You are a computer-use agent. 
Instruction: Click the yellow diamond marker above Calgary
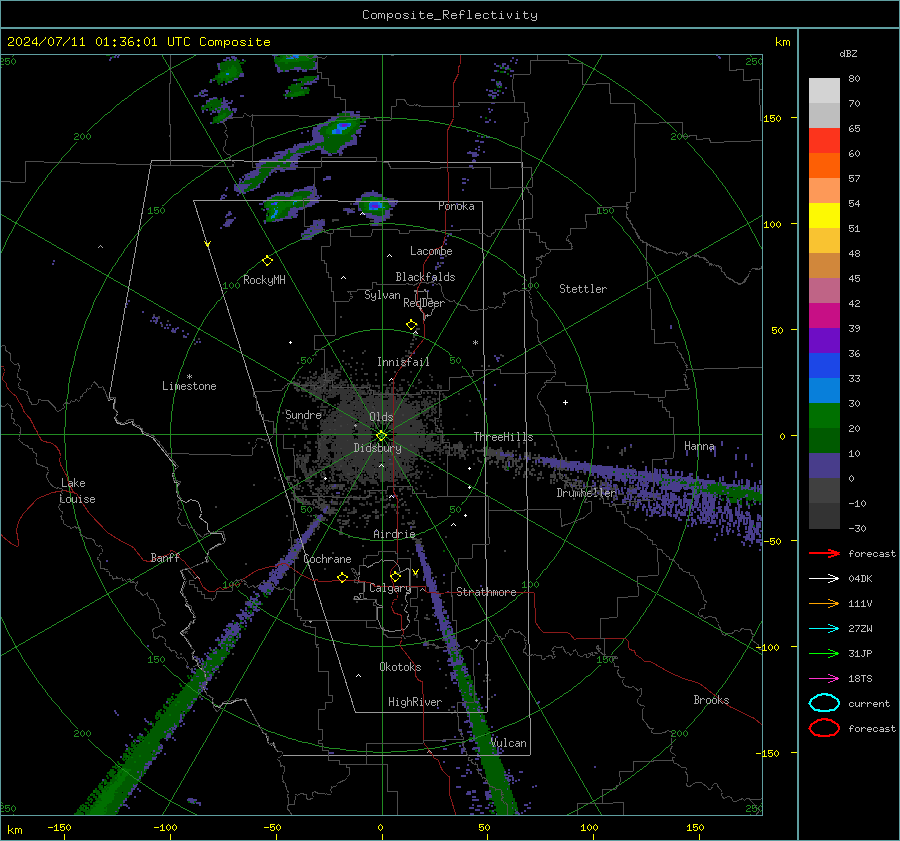395,576
